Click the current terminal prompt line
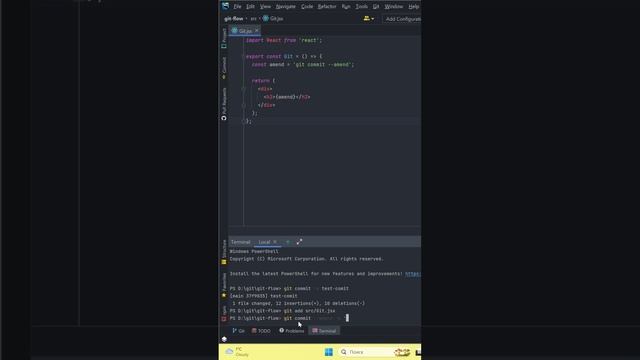This screenshot has width=640, height=360. click(289, 318)
